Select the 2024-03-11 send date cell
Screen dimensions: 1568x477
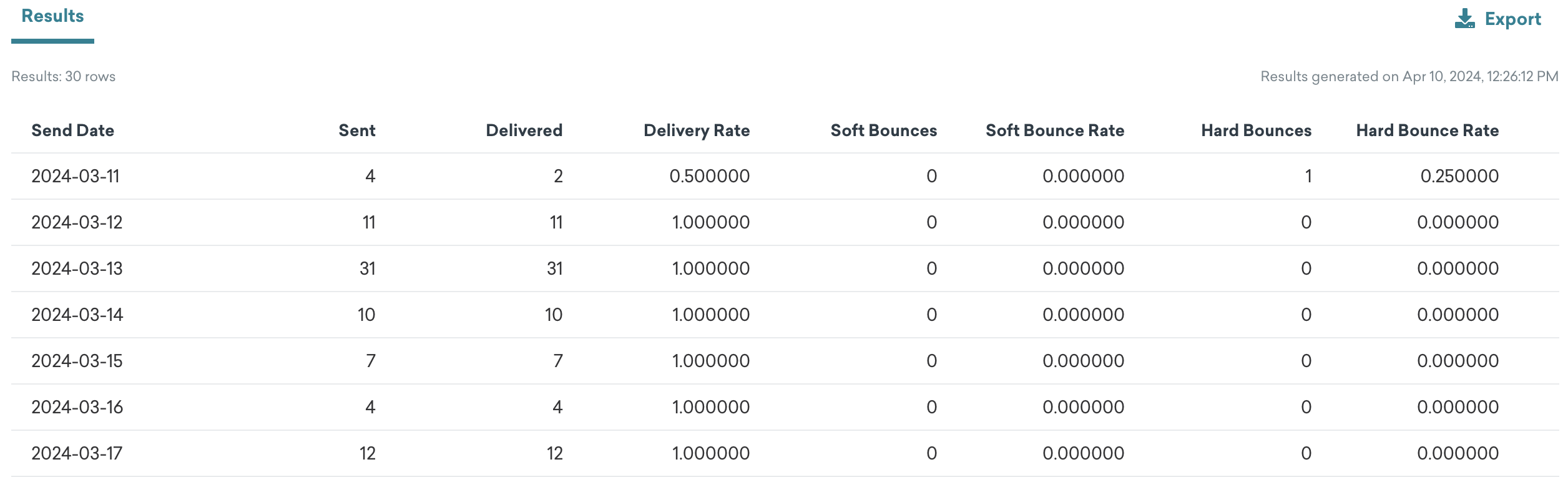(76, 176)
